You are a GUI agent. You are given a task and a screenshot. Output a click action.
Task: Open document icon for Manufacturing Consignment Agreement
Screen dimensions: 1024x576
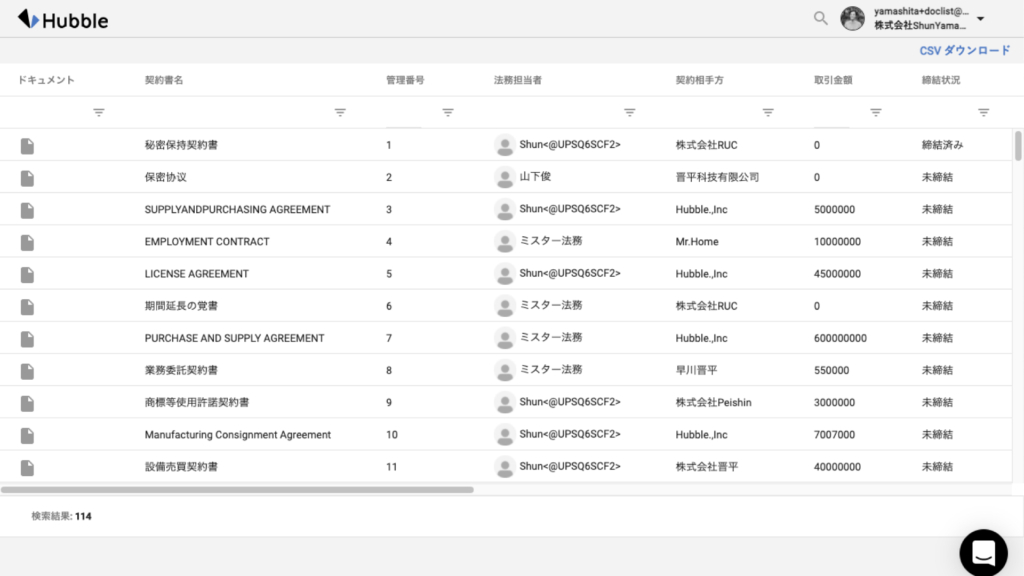[x=27, y=435]
